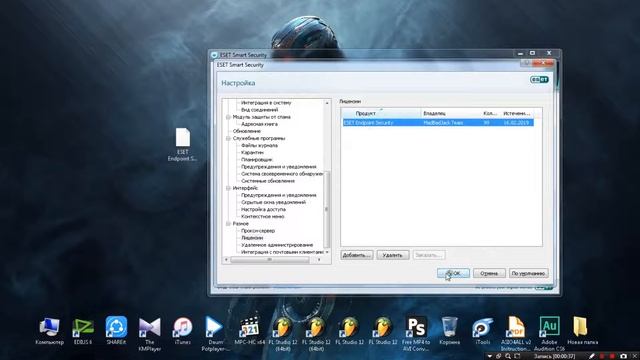Screen dimensions: 640x360
Task: Select Скрытые окна уведомлений tree item
Action: click(x=273, y=202)
